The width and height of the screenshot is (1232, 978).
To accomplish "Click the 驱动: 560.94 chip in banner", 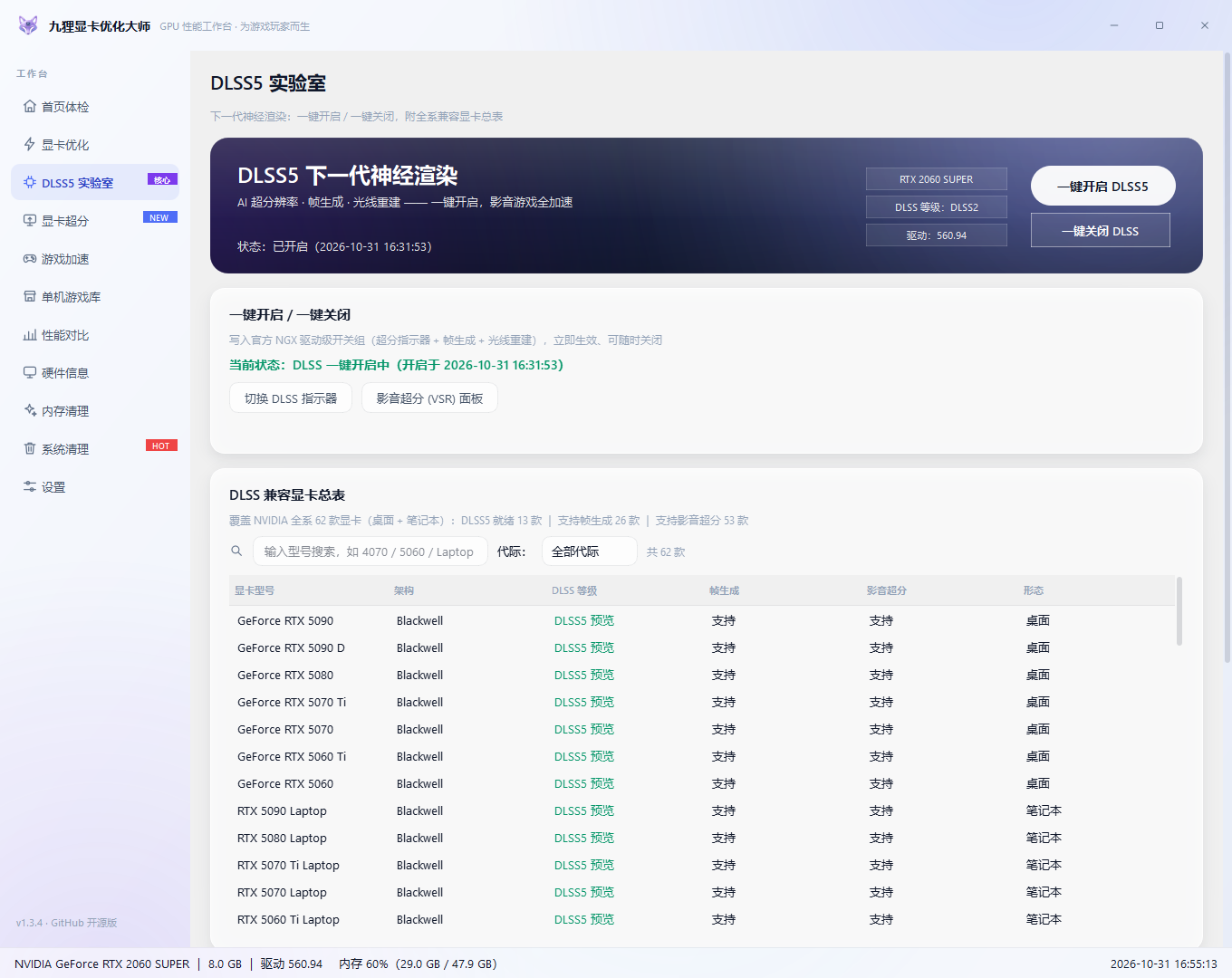I will 936,235.
